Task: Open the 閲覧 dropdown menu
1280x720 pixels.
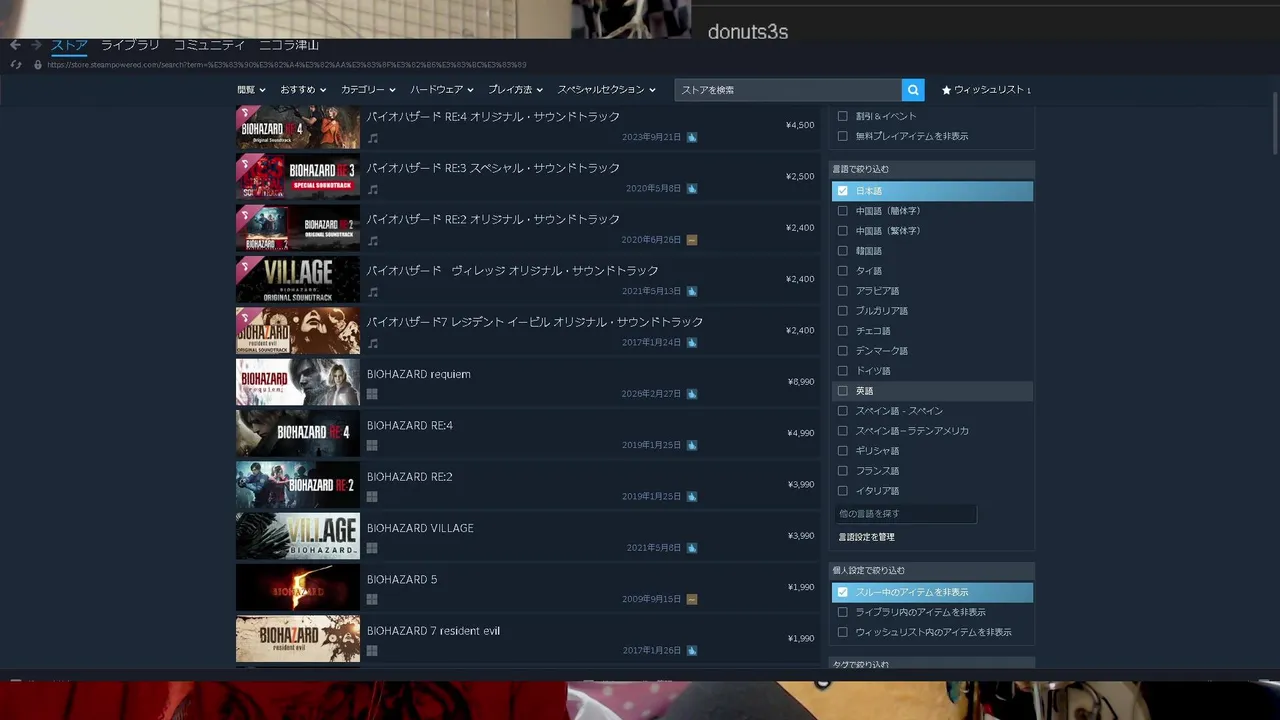Action: pyautogui.click(x=251, y=90)
